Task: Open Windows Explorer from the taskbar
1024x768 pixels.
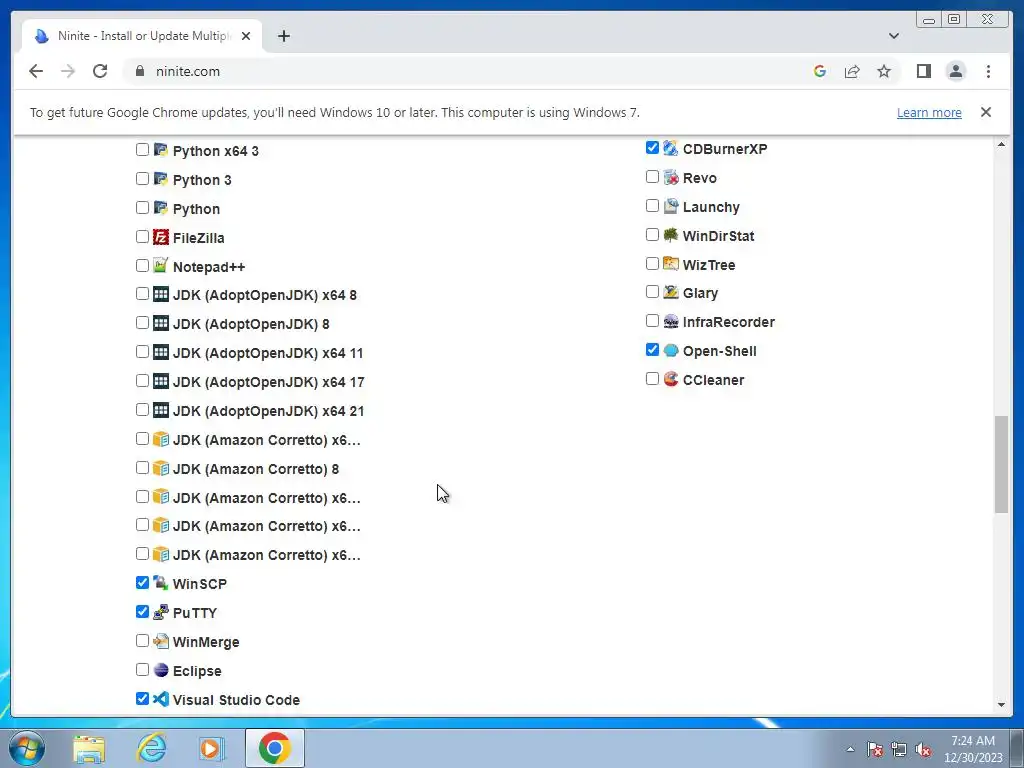Action: coord(89,748)
